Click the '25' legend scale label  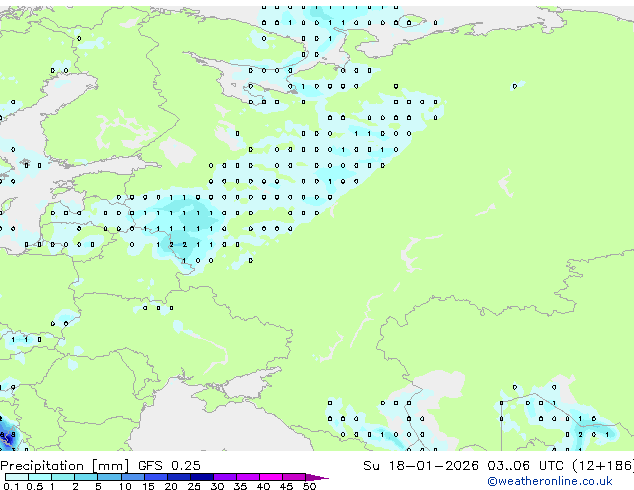194,486
